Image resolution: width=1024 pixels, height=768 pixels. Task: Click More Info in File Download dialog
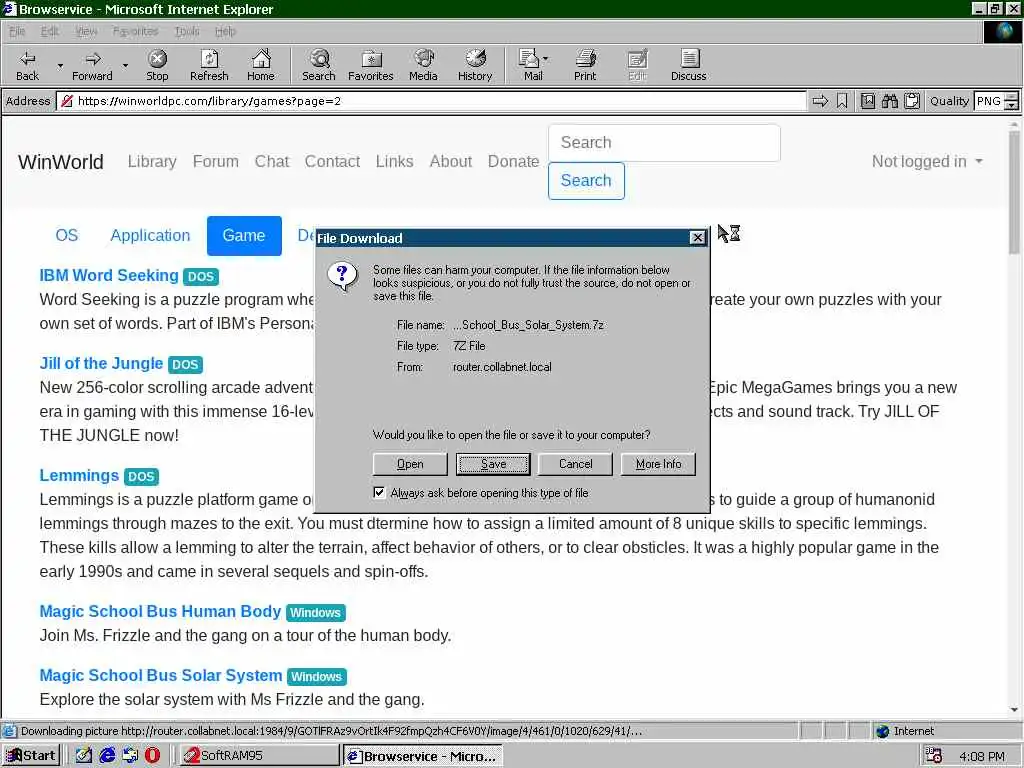658,464
